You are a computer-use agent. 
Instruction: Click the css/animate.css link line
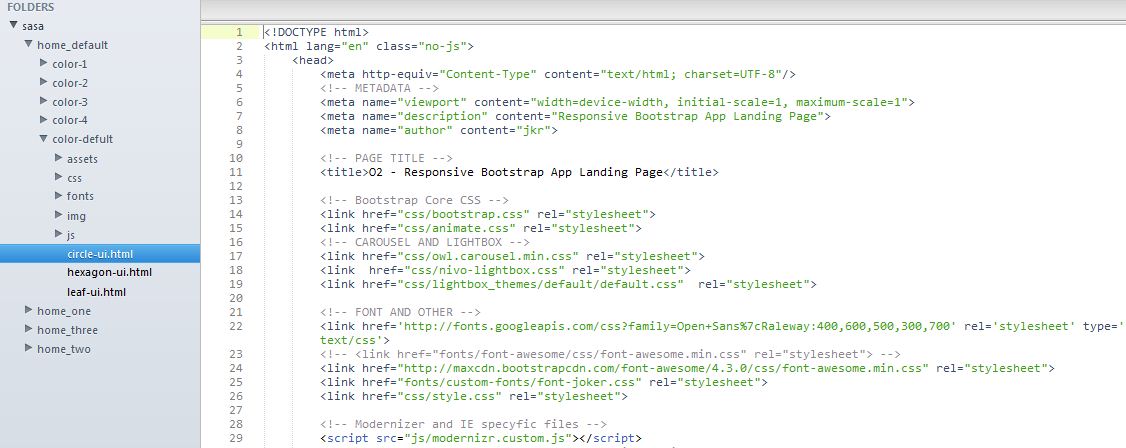480,228
